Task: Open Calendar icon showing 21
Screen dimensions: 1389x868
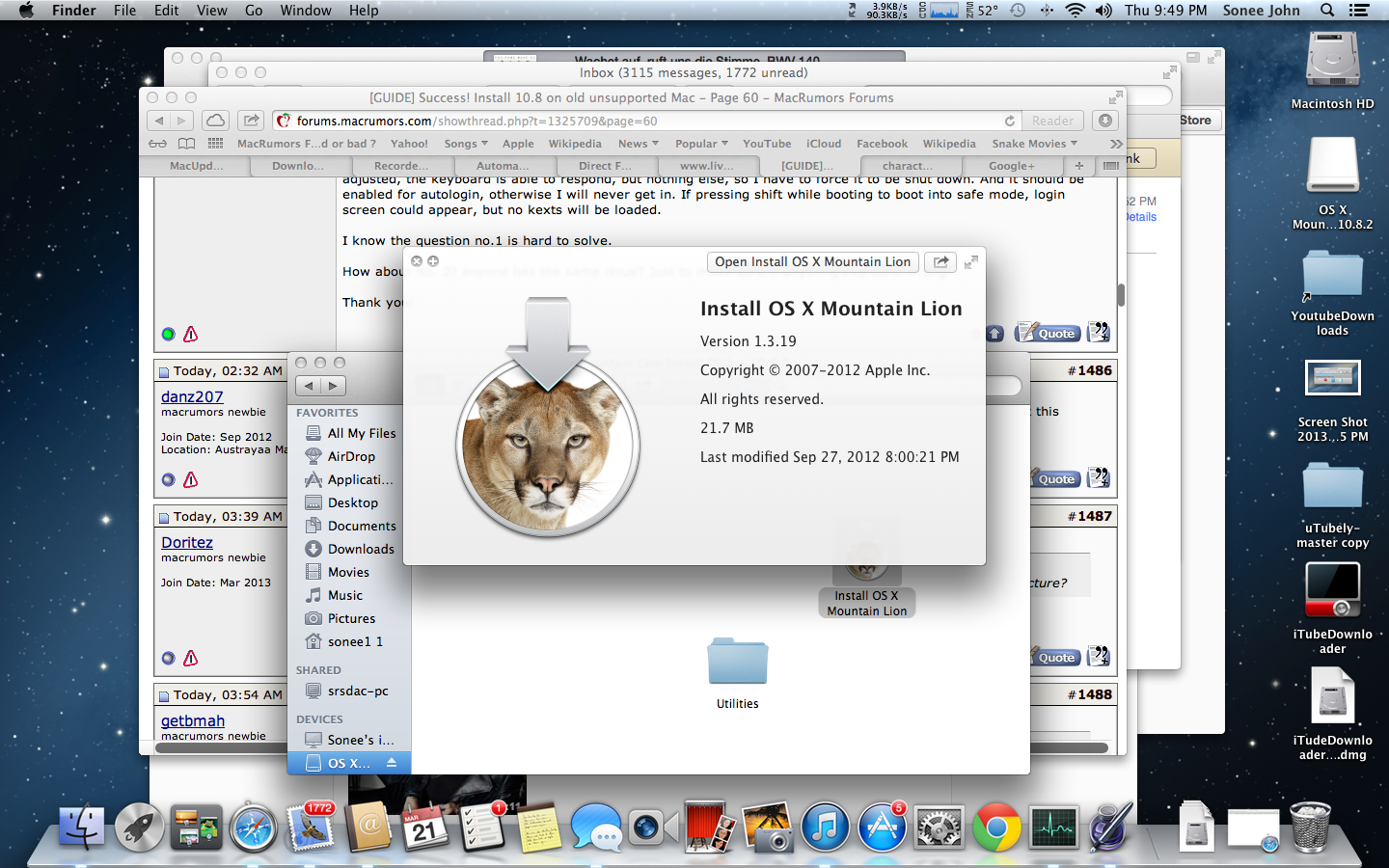Action: click(425, 827)
